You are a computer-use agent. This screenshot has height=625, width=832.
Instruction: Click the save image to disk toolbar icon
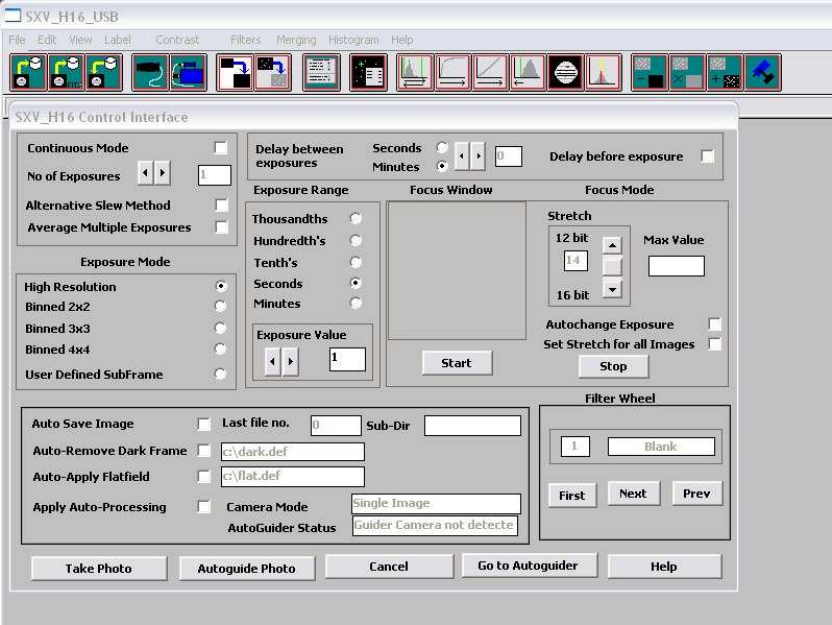[104, 72]
